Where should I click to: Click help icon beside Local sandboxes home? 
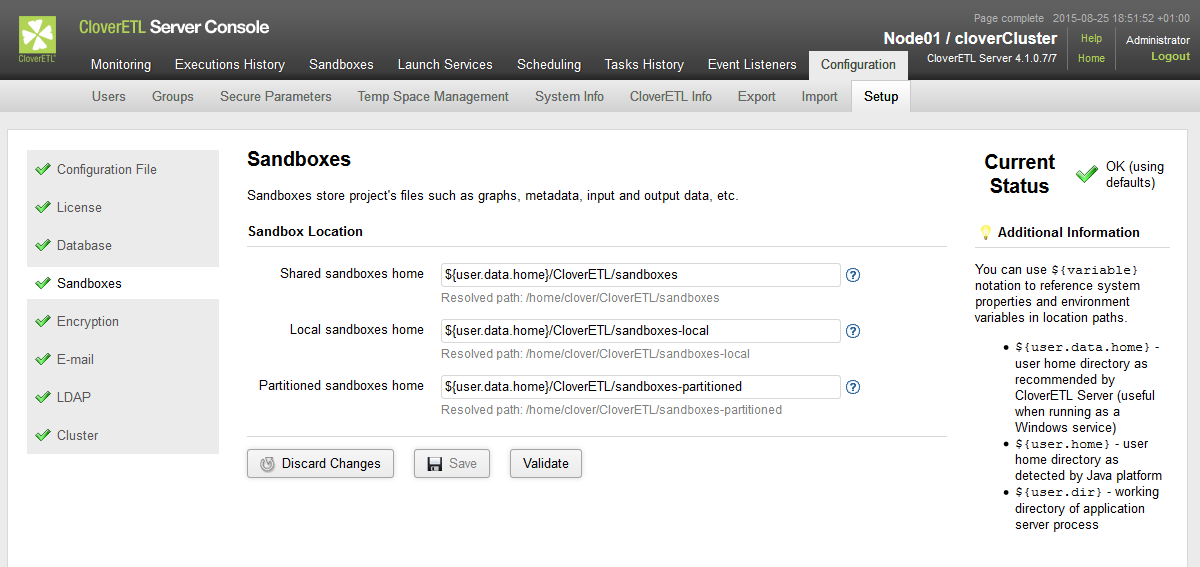(853, 331)
